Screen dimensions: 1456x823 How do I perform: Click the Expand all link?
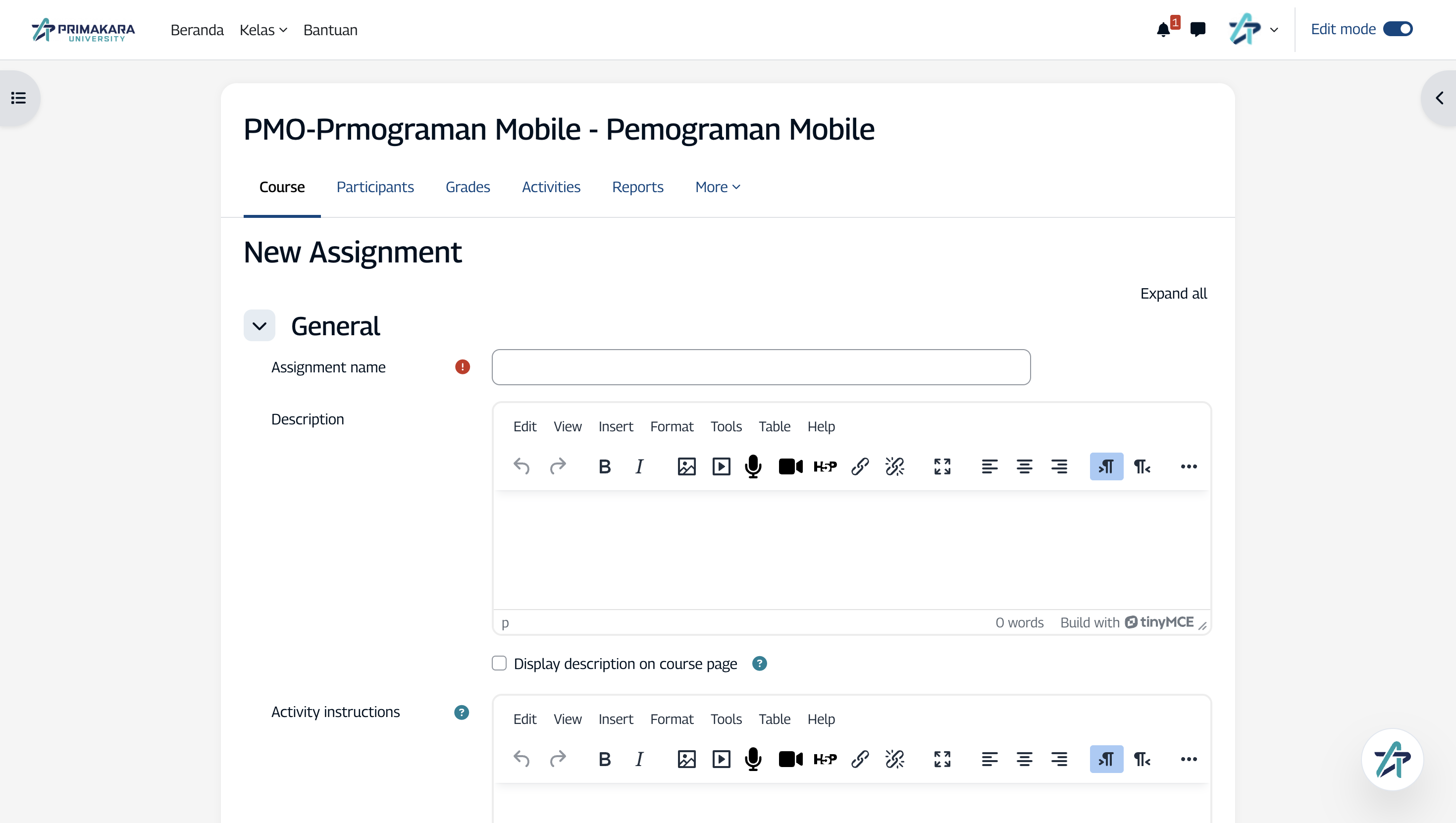1173,294
